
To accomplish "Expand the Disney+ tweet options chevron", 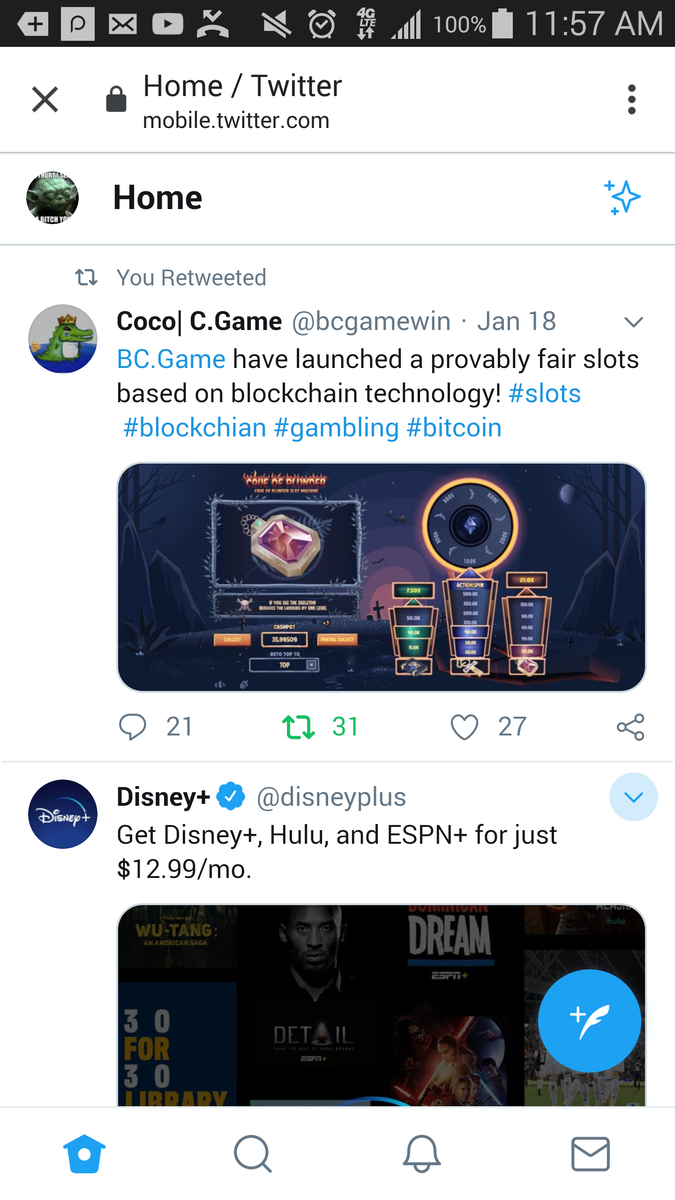I will point(633,798).
